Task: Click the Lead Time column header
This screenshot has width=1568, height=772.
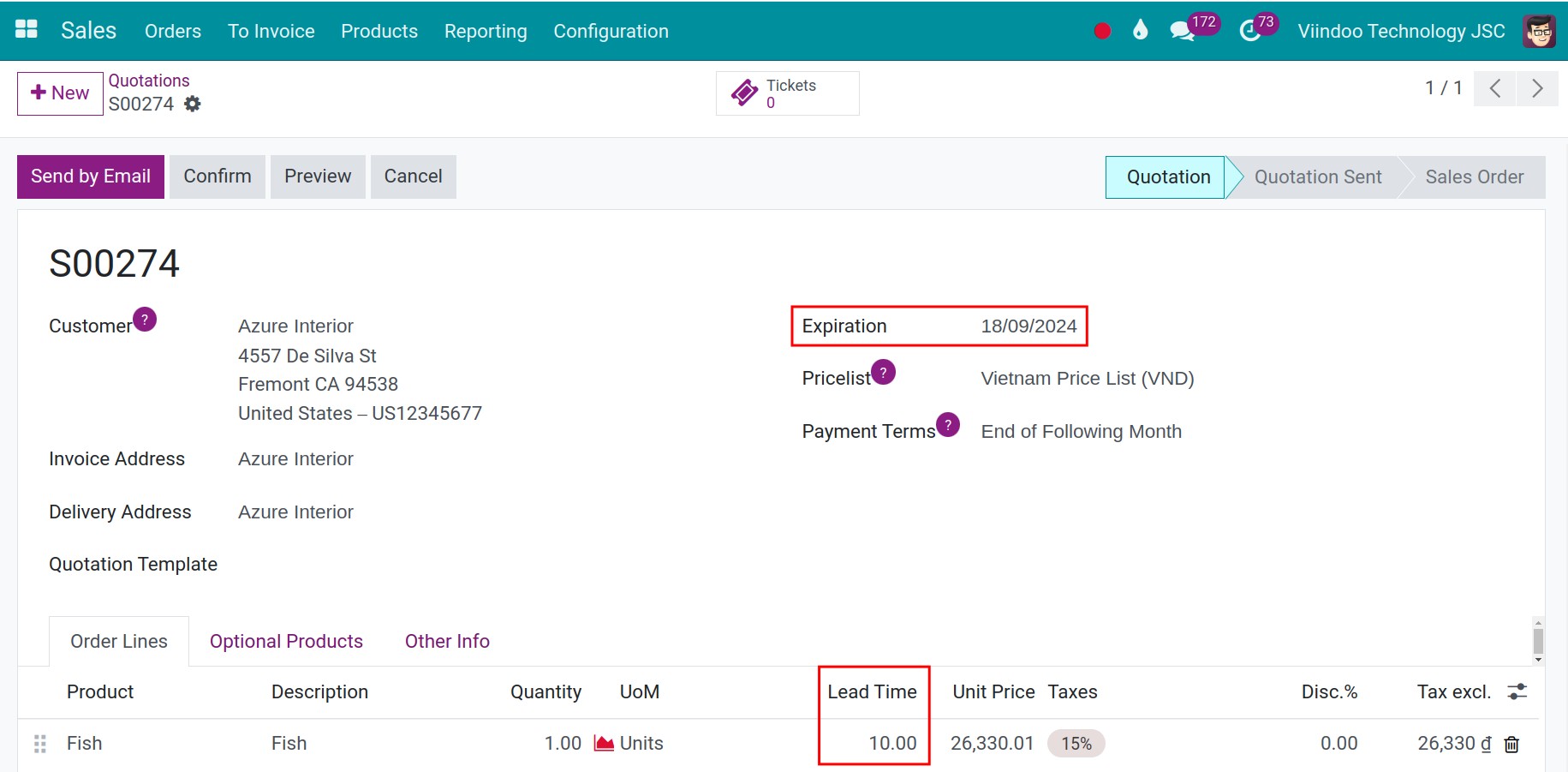Action: click(x=872, y=692)
